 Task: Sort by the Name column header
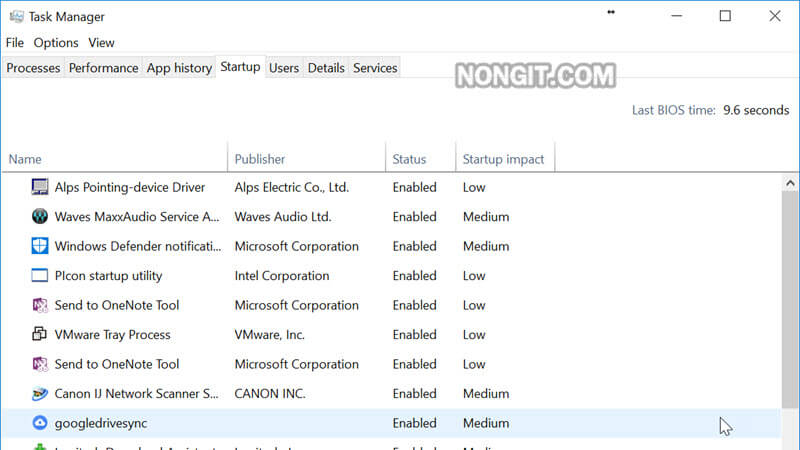click(x=115, y=159)
